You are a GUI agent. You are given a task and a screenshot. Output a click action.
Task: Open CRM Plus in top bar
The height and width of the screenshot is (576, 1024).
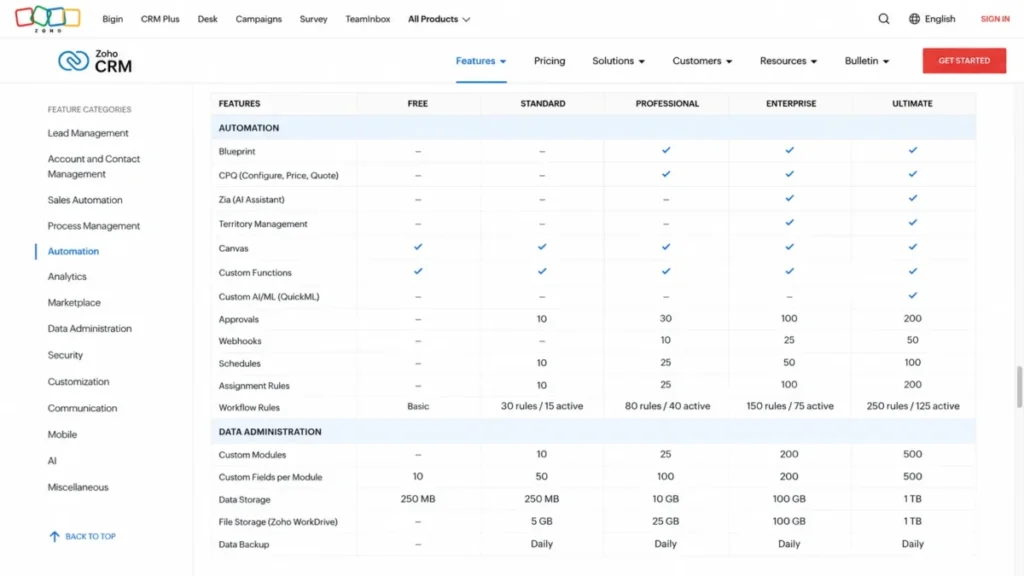click(x=160, y=19)
